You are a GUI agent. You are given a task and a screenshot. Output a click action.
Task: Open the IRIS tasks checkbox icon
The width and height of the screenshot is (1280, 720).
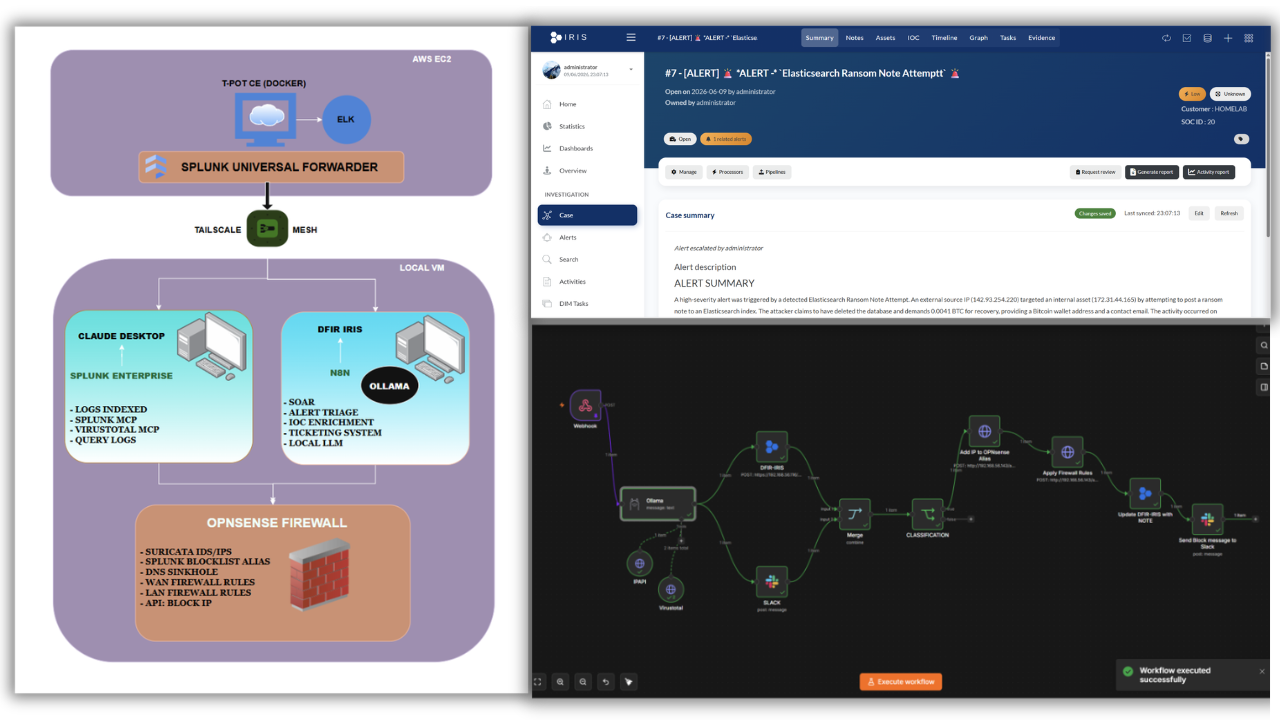coord(1187,38)
